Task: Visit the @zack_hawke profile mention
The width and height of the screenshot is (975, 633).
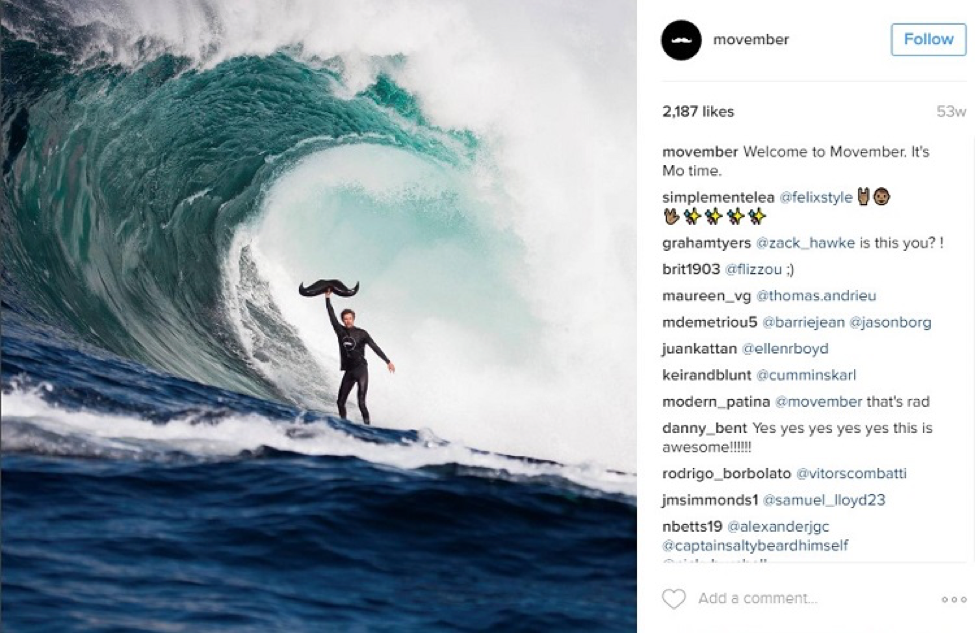Action: pyautogui.click(x=805, y=243)
